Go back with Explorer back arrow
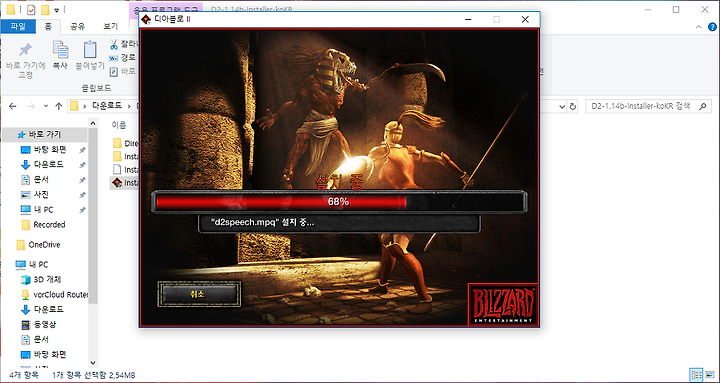The height and width of the screenshot is (383, 720). 13,106
